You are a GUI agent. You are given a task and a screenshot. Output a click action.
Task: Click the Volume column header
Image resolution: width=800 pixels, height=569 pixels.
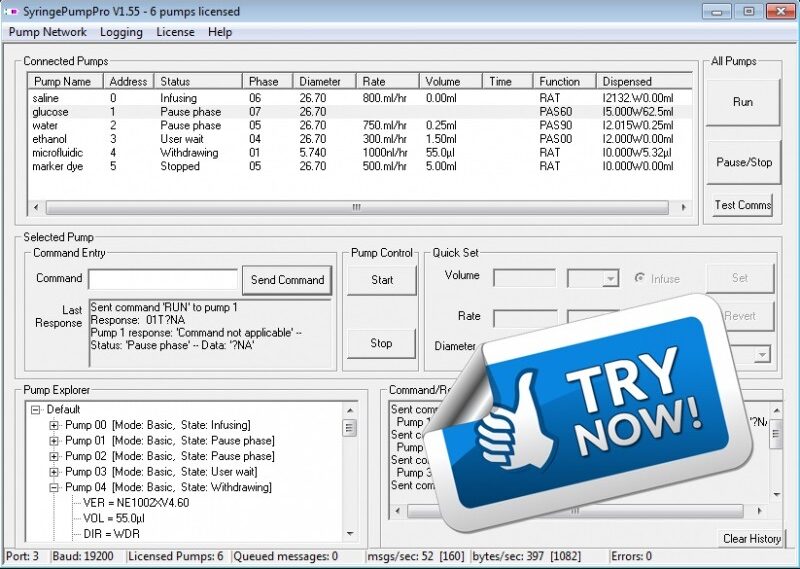coord(451,82)
